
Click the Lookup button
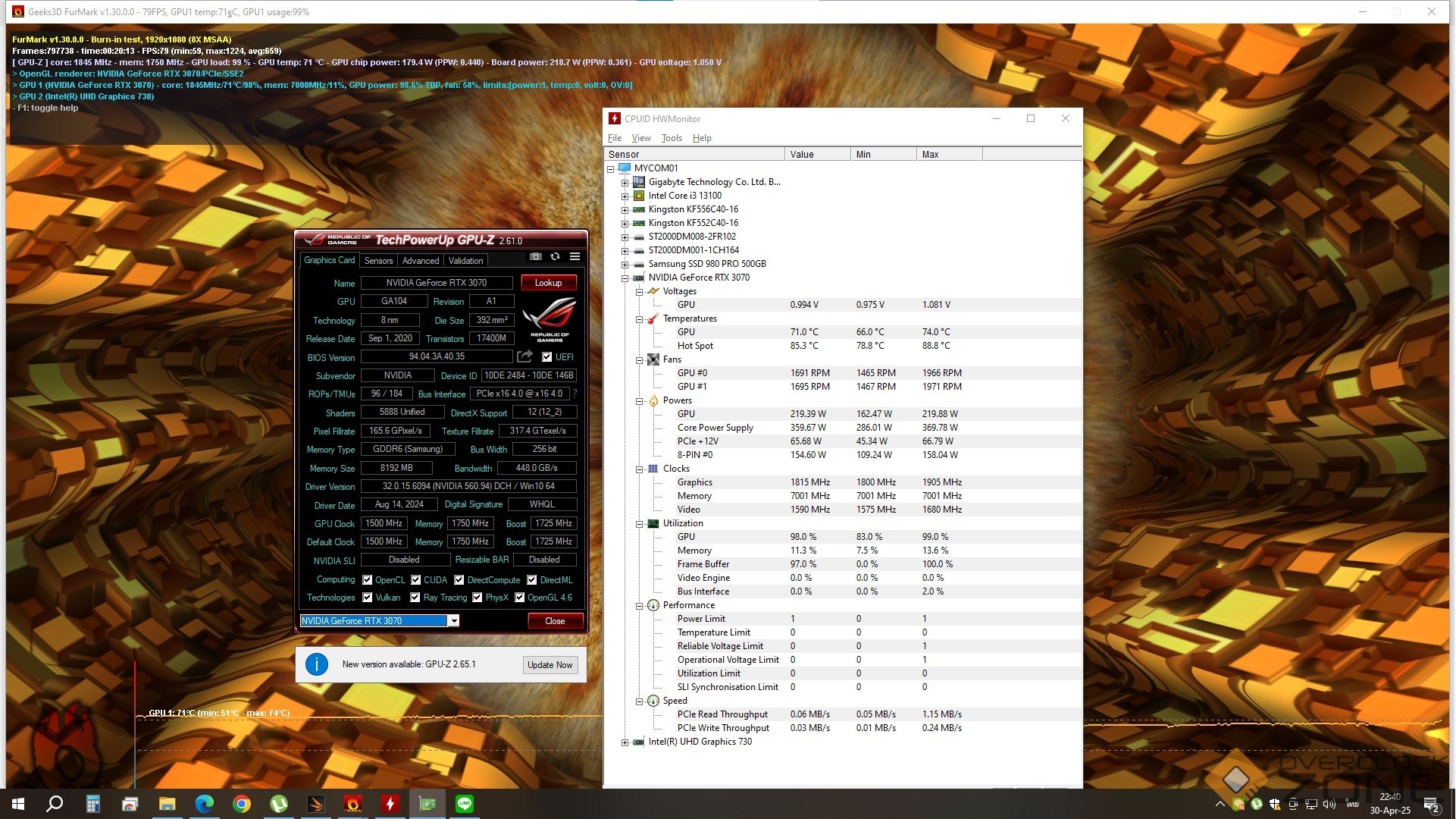548,283
